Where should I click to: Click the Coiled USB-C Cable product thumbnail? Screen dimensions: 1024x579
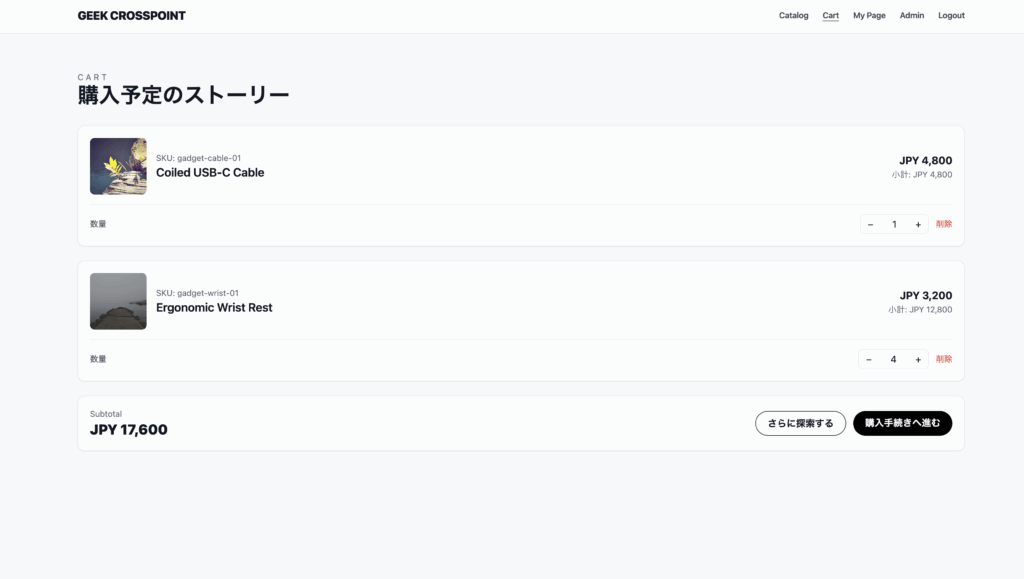click(118, 166)
